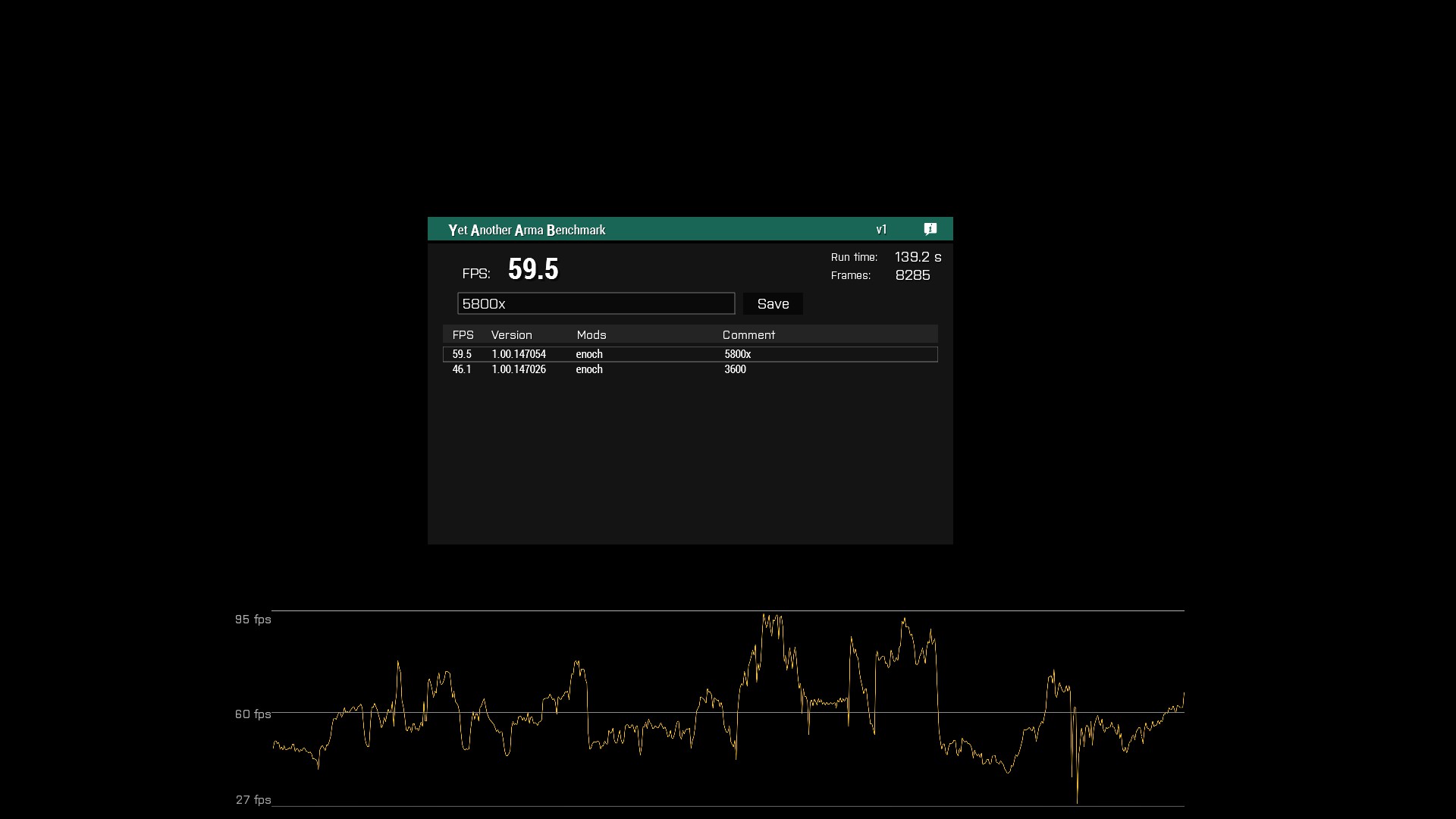Click the info icon in the title bar
This screenshot has width=1456, height=819.
(930, 229)
